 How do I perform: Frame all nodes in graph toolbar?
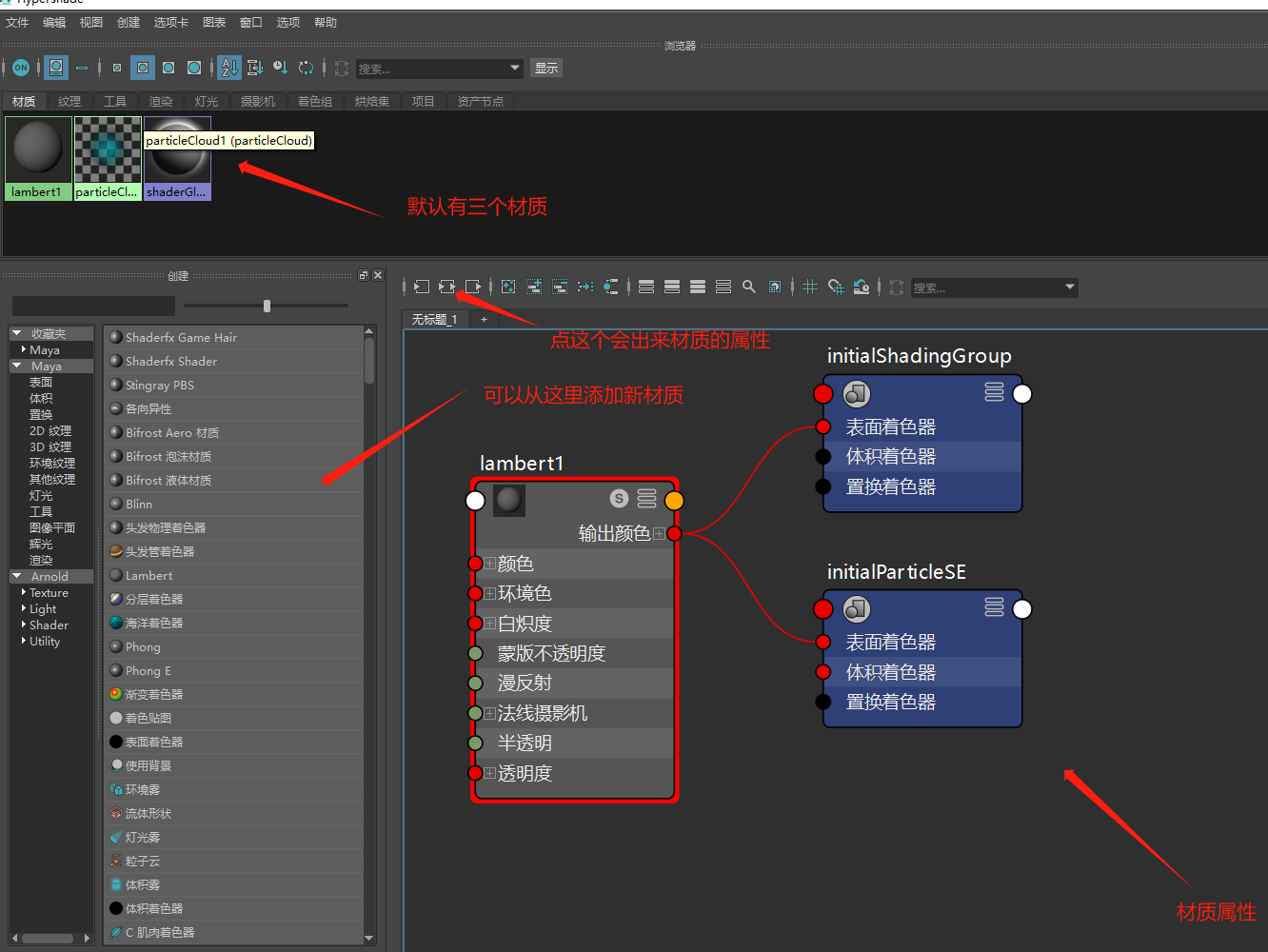click(508, 287)
